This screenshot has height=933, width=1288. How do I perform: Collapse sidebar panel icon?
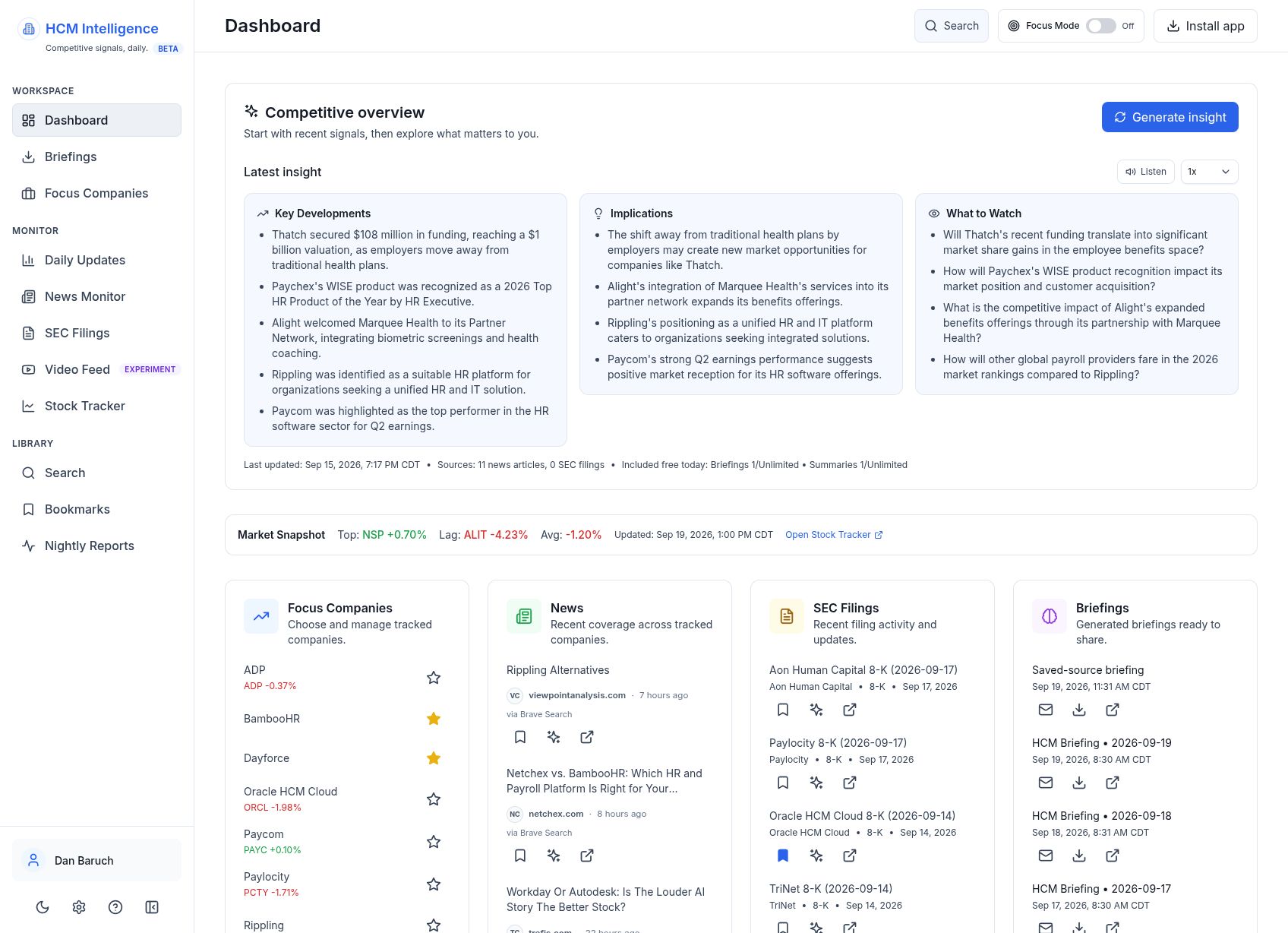[152, 907]
